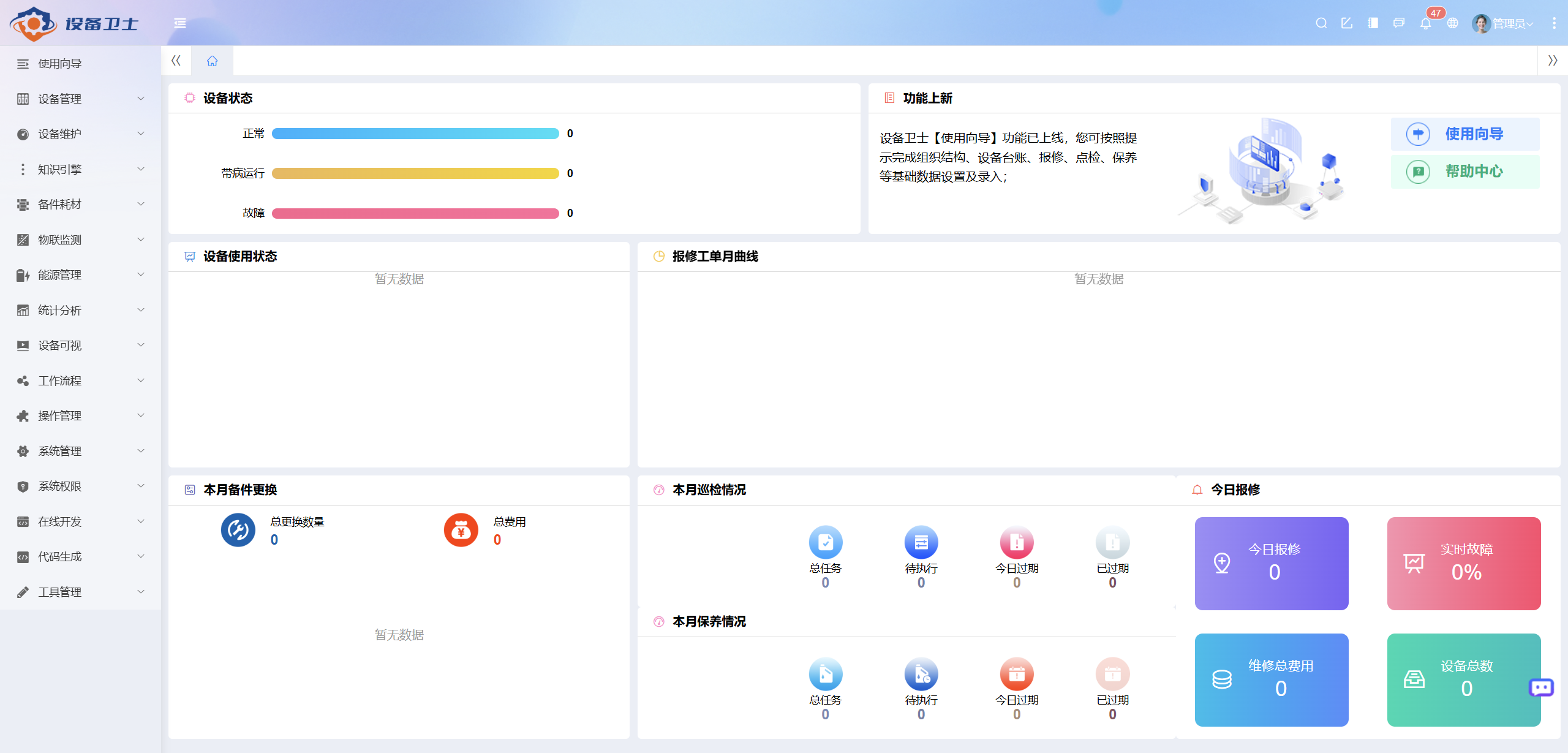Collapse the sidebar with hamburger toggle

tap(180, 23)
